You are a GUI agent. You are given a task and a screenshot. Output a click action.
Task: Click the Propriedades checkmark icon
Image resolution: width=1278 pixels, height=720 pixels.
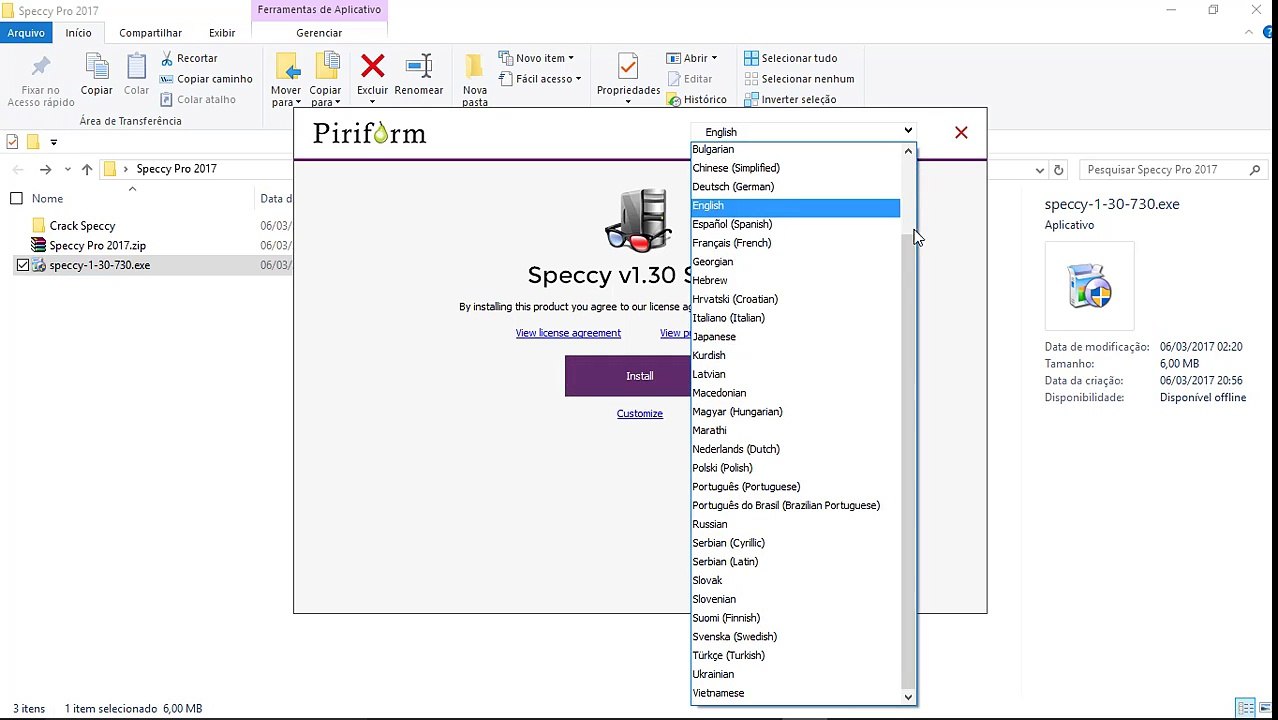[628, 67]
